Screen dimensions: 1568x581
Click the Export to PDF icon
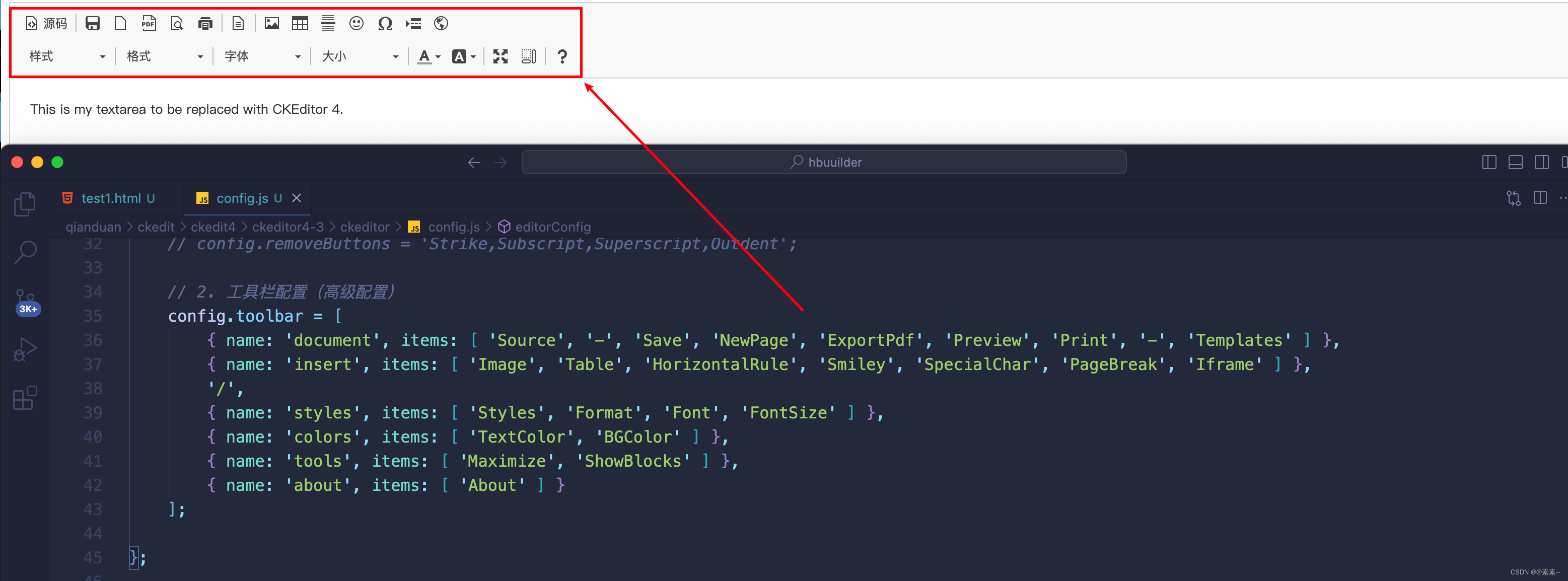click(149, 23)
